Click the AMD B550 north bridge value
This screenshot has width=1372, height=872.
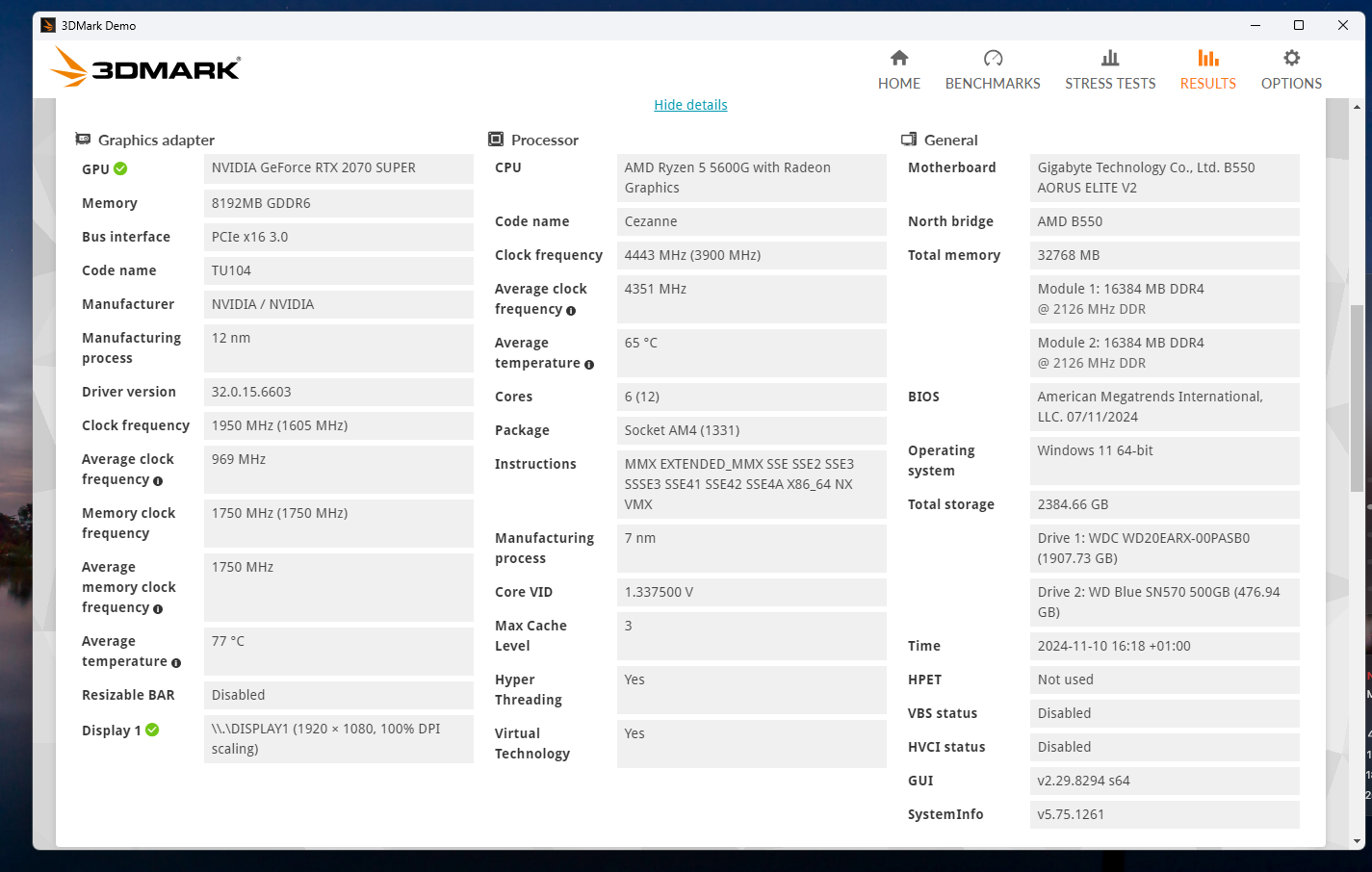pos(1165,221)
